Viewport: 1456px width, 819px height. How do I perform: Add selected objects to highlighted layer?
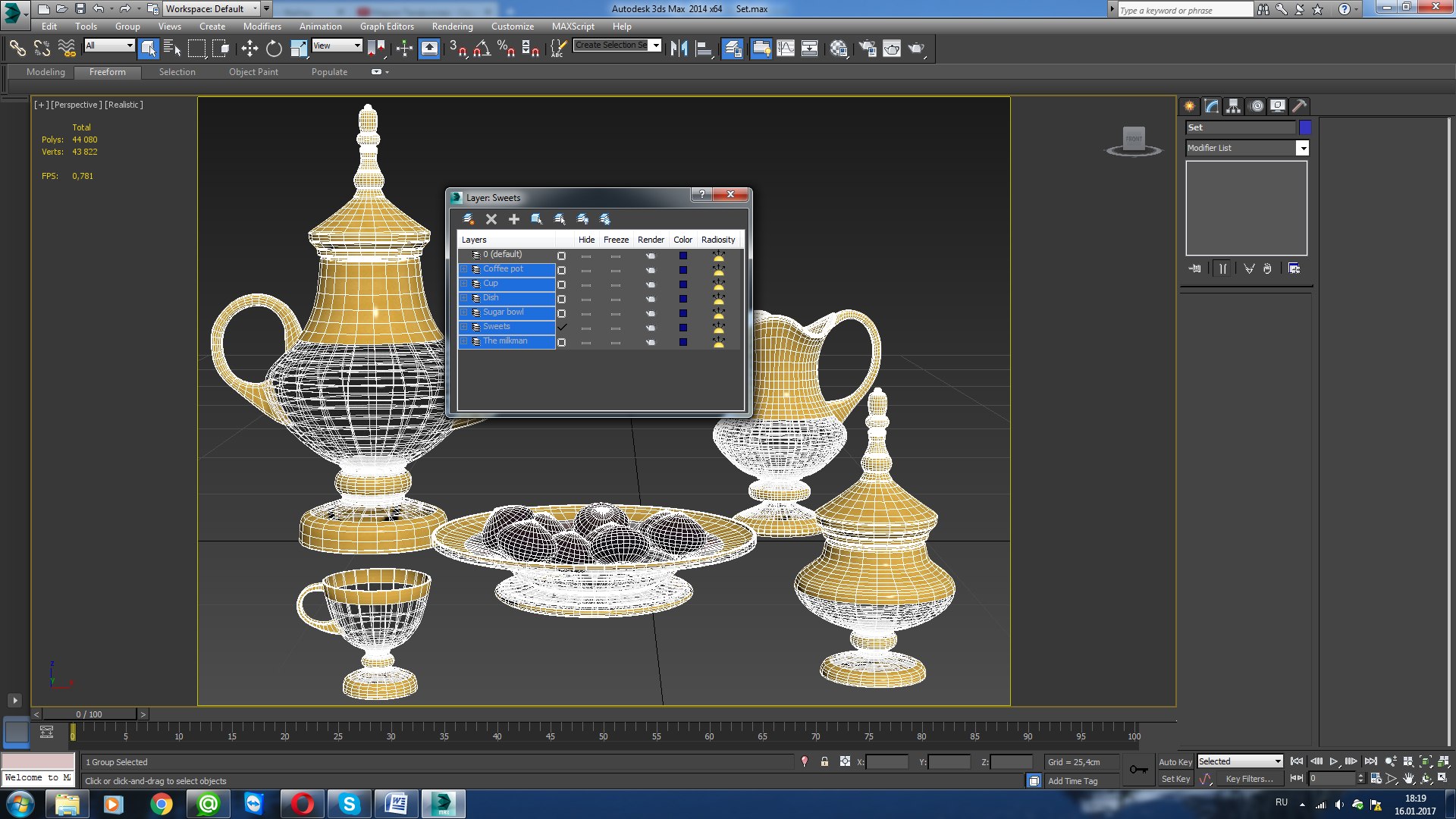[514, 219]
